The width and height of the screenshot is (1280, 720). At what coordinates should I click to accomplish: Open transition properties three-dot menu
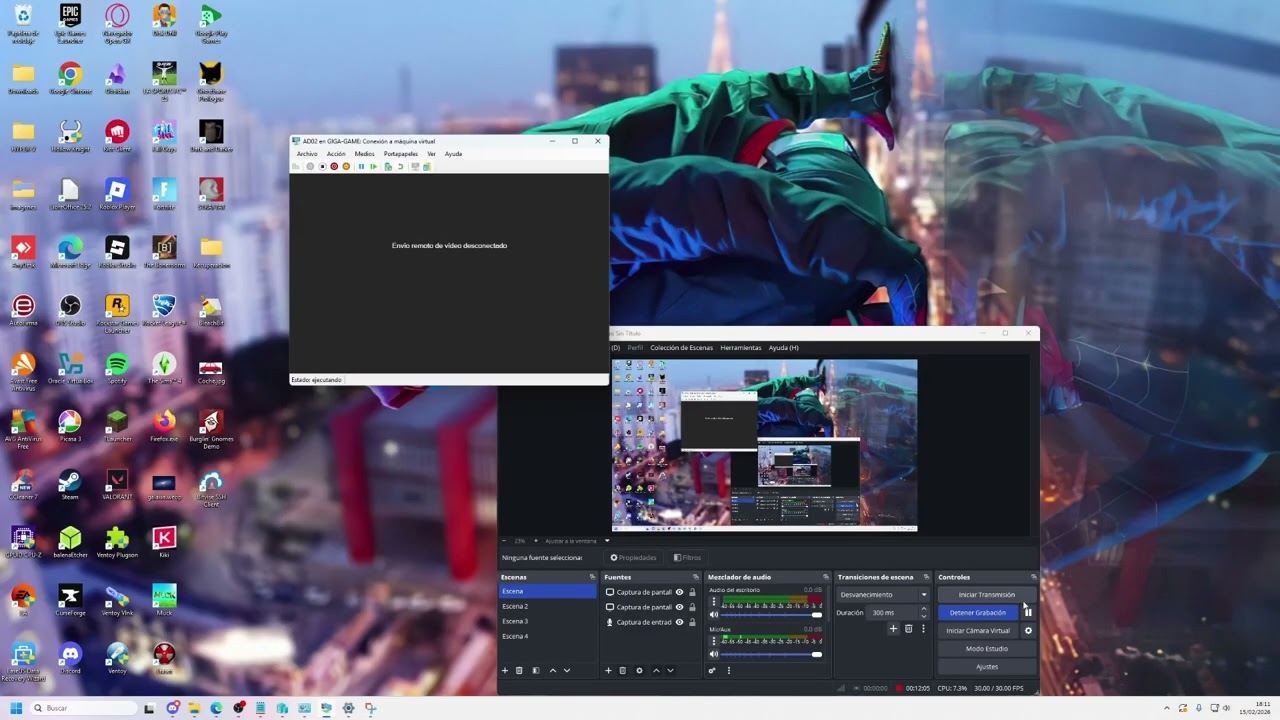coord(923,629)
